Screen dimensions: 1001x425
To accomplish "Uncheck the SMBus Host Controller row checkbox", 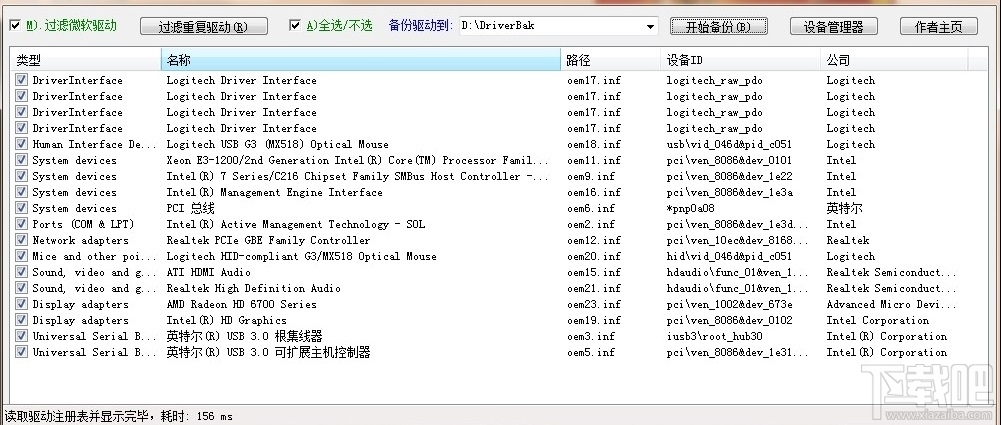I will click(x=22, y=175).
